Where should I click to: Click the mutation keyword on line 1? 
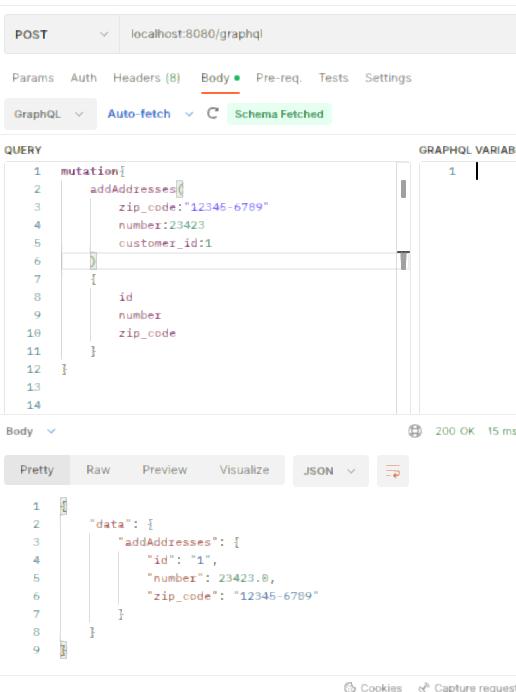(x=89, y=171)
